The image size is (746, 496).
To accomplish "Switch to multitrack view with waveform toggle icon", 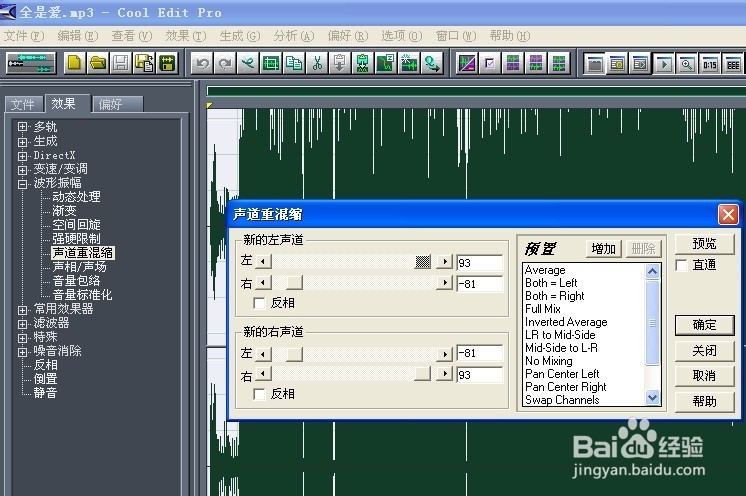I will tap(31, 63).
